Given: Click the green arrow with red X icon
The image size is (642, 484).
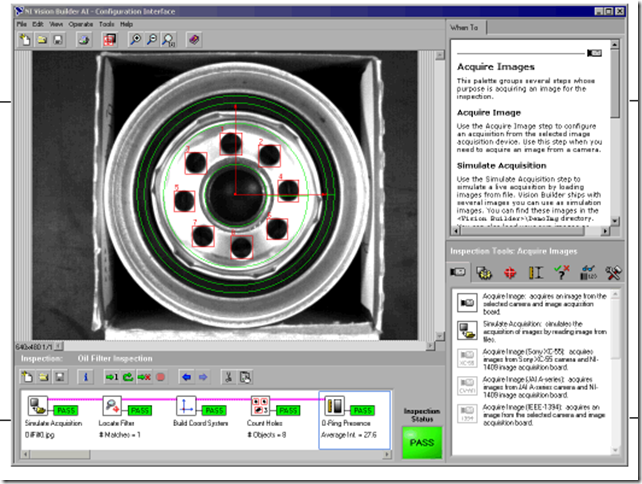Looking at the screenshot, I should 144,377.
